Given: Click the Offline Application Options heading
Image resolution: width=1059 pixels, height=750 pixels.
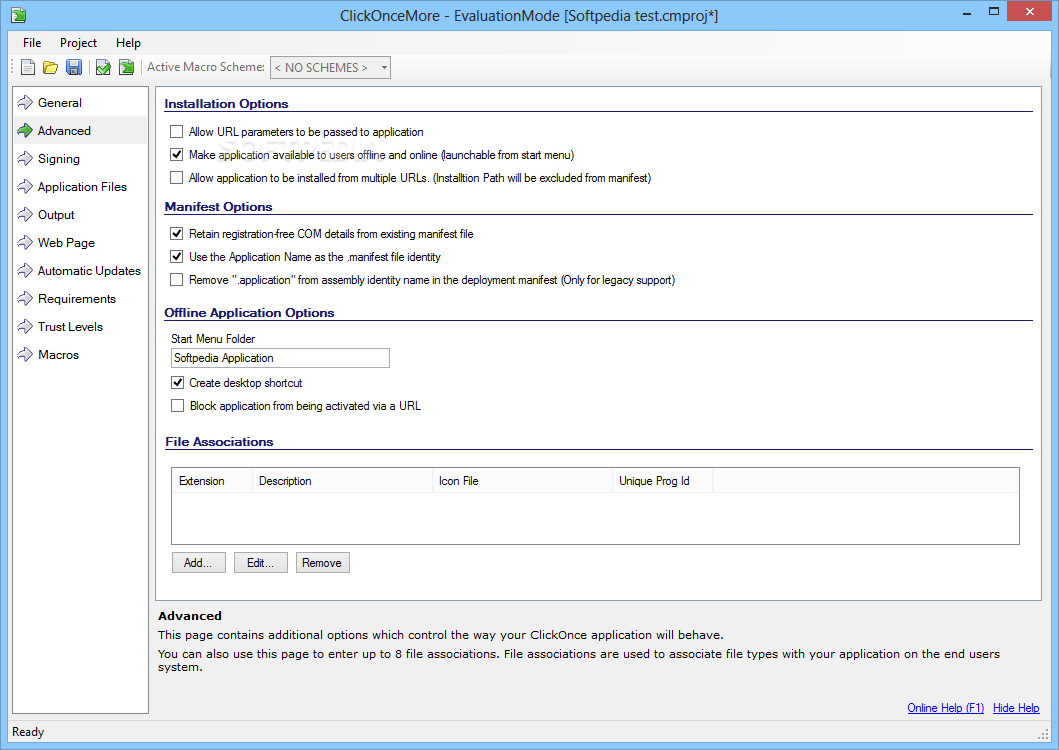Looking at the screenshot, I should (x=249, y=313).
